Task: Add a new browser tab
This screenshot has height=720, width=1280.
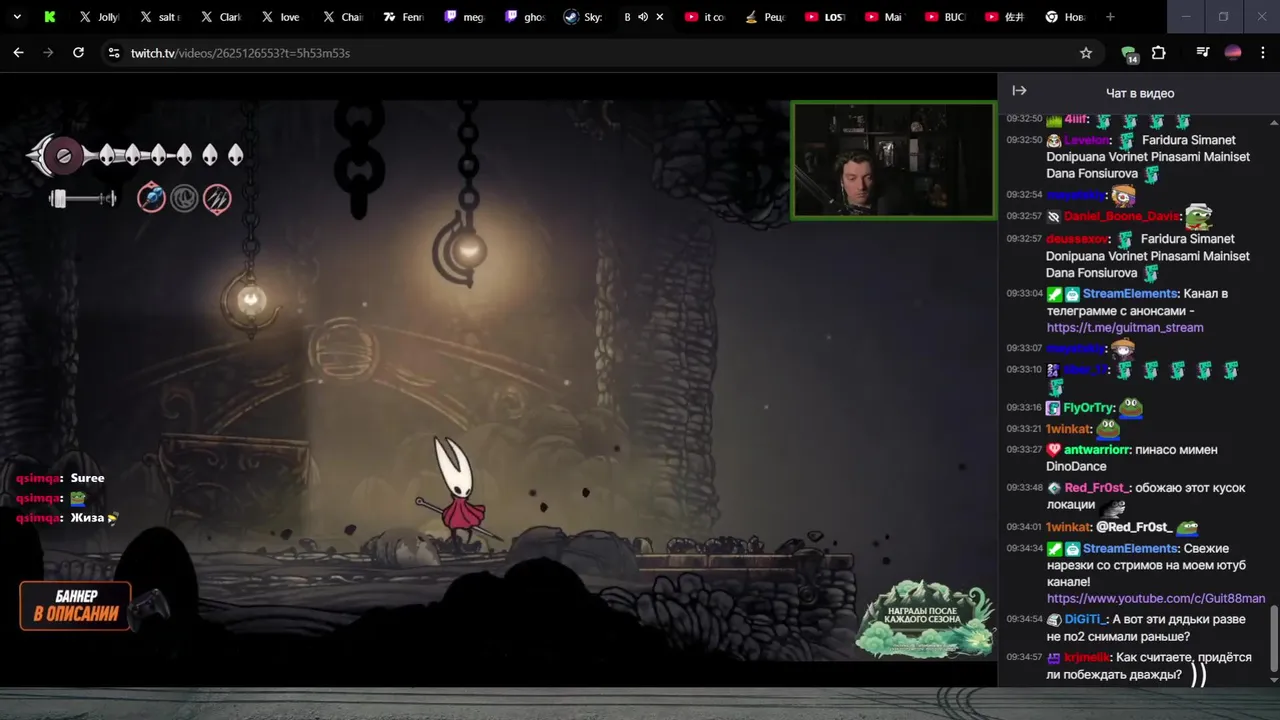Action: [1110, 17]
